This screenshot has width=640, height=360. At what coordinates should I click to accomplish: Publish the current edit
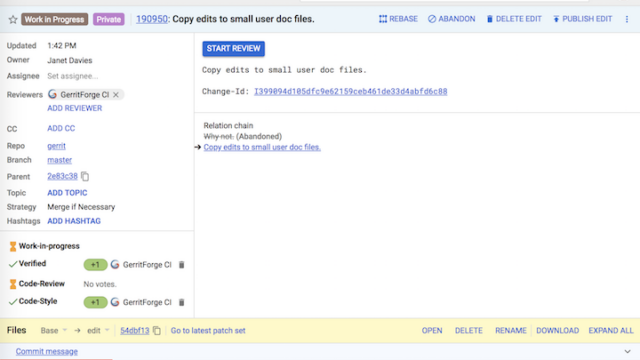point(582,19)
